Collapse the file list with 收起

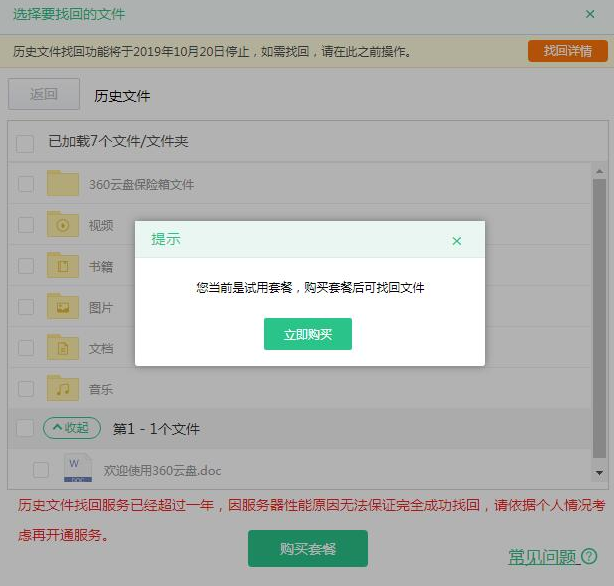(72, 428)
